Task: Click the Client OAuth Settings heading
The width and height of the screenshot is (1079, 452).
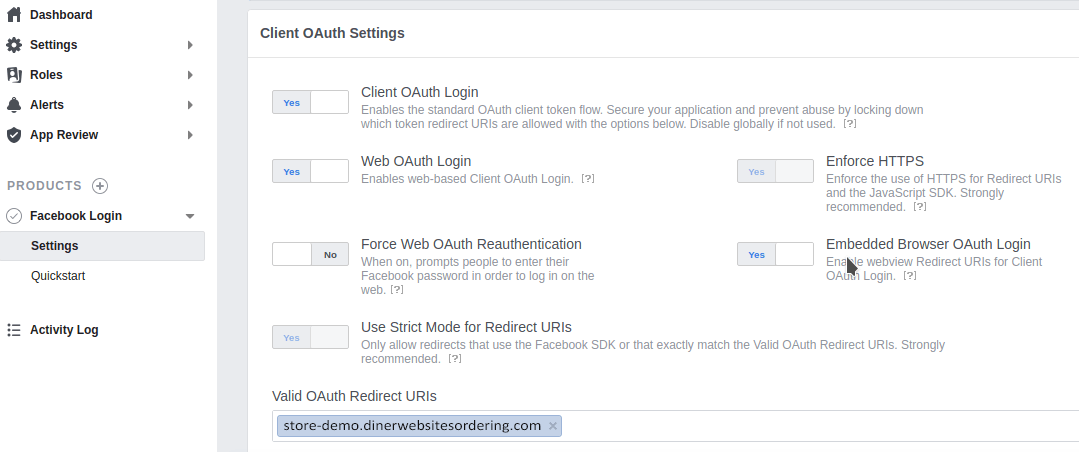Action: click(x=332, y=33)
